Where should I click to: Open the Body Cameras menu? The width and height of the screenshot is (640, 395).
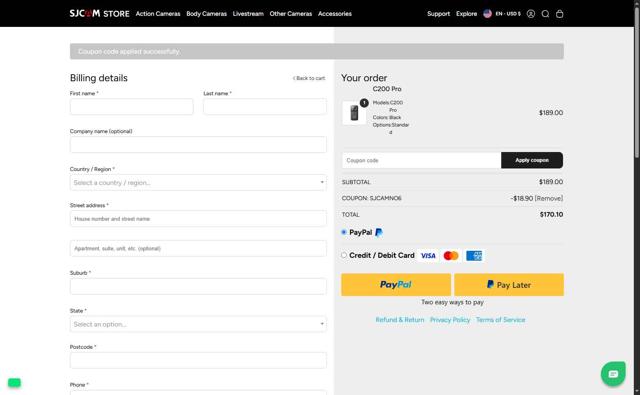point(207,13)
